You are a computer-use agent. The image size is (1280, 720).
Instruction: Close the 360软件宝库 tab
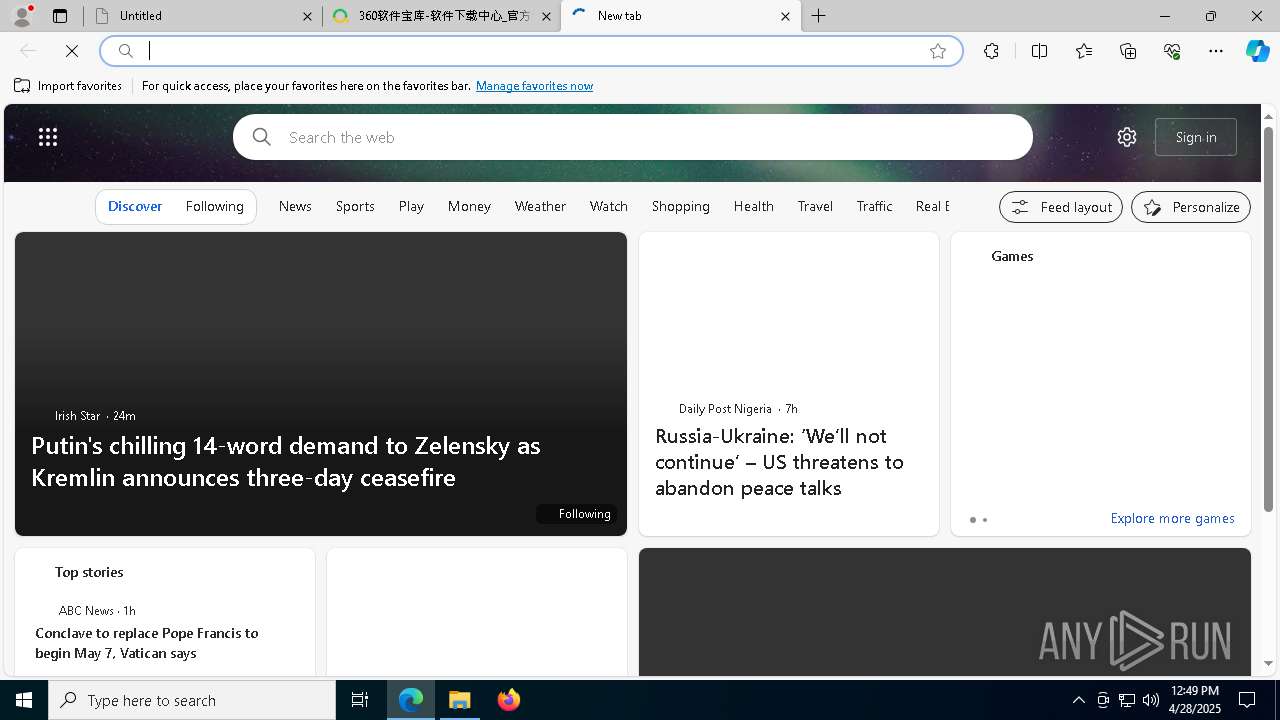click(x=546, y=16)
